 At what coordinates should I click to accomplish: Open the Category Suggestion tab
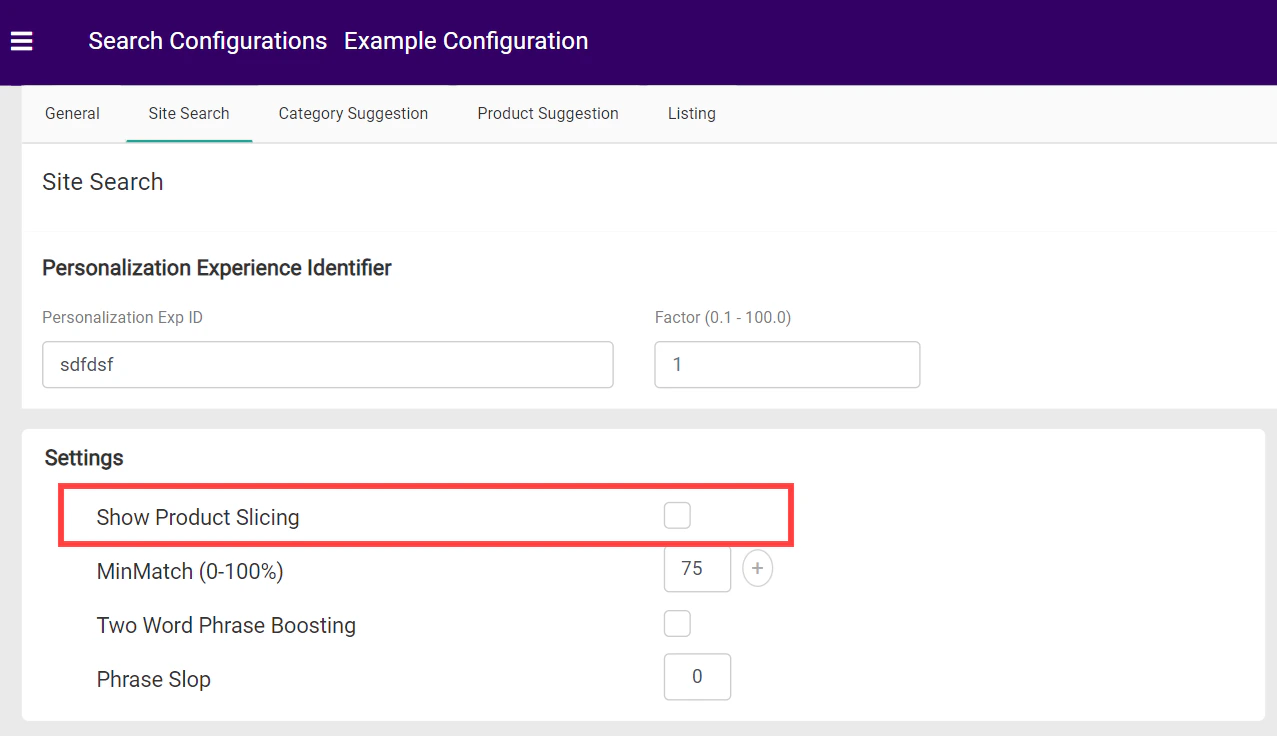click(353, 113)
